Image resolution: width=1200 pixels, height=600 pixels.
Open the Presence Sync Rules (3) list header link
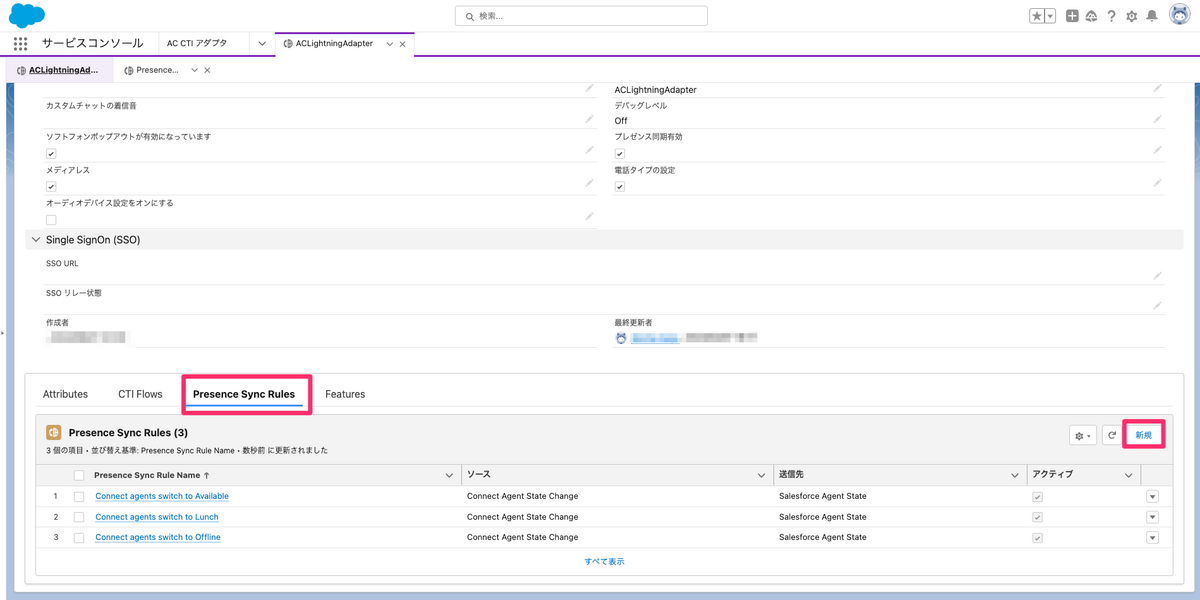point(128,433)
